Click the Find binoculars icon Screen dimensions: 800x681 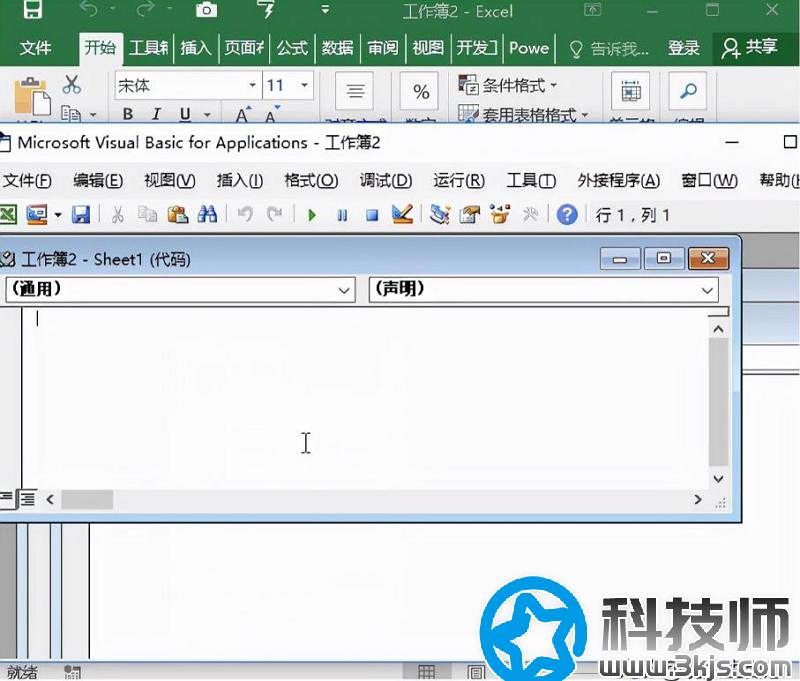208,215
